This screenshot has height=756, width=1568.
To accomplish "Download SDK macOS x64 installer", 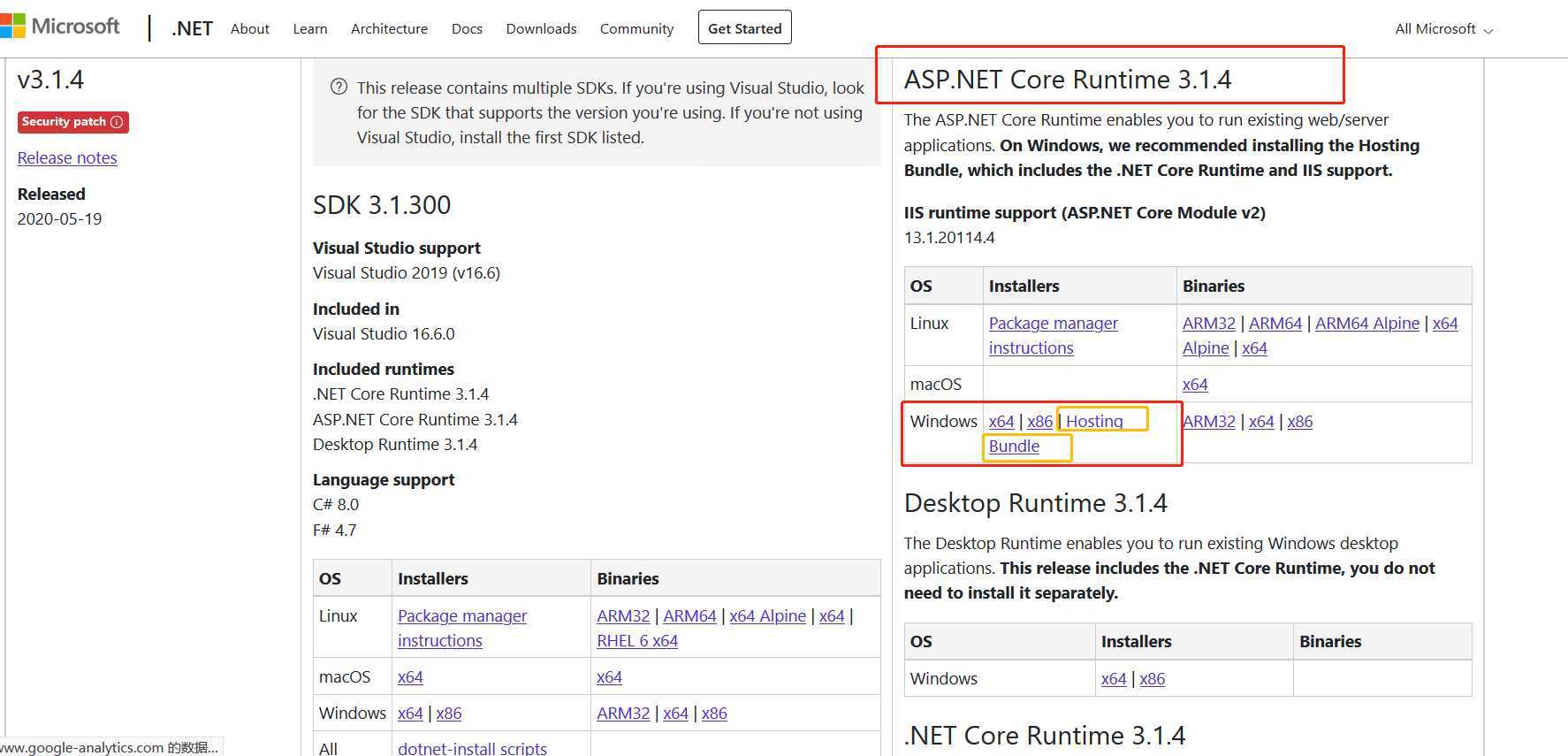I will (x=410, y=676).
